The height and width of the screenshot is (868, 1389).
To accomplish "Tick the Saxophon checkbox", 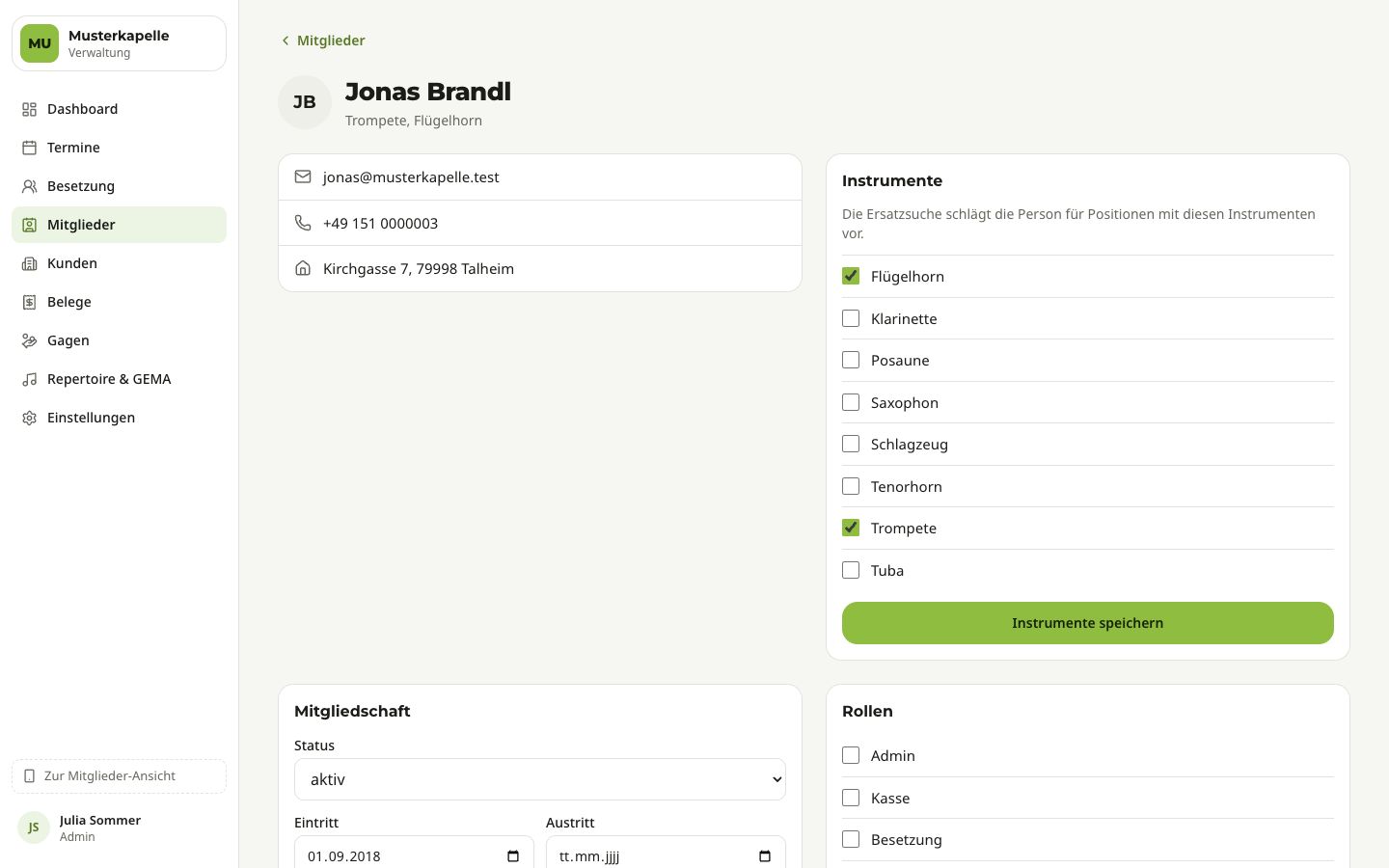I will pos(851,402).
